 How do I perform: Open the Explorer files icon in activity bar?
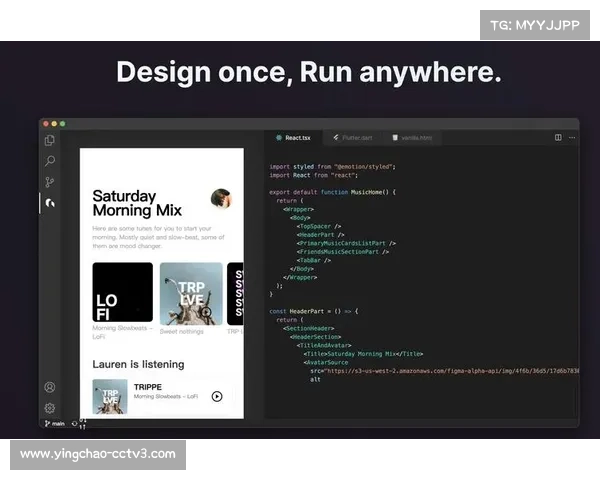point(50,140)
